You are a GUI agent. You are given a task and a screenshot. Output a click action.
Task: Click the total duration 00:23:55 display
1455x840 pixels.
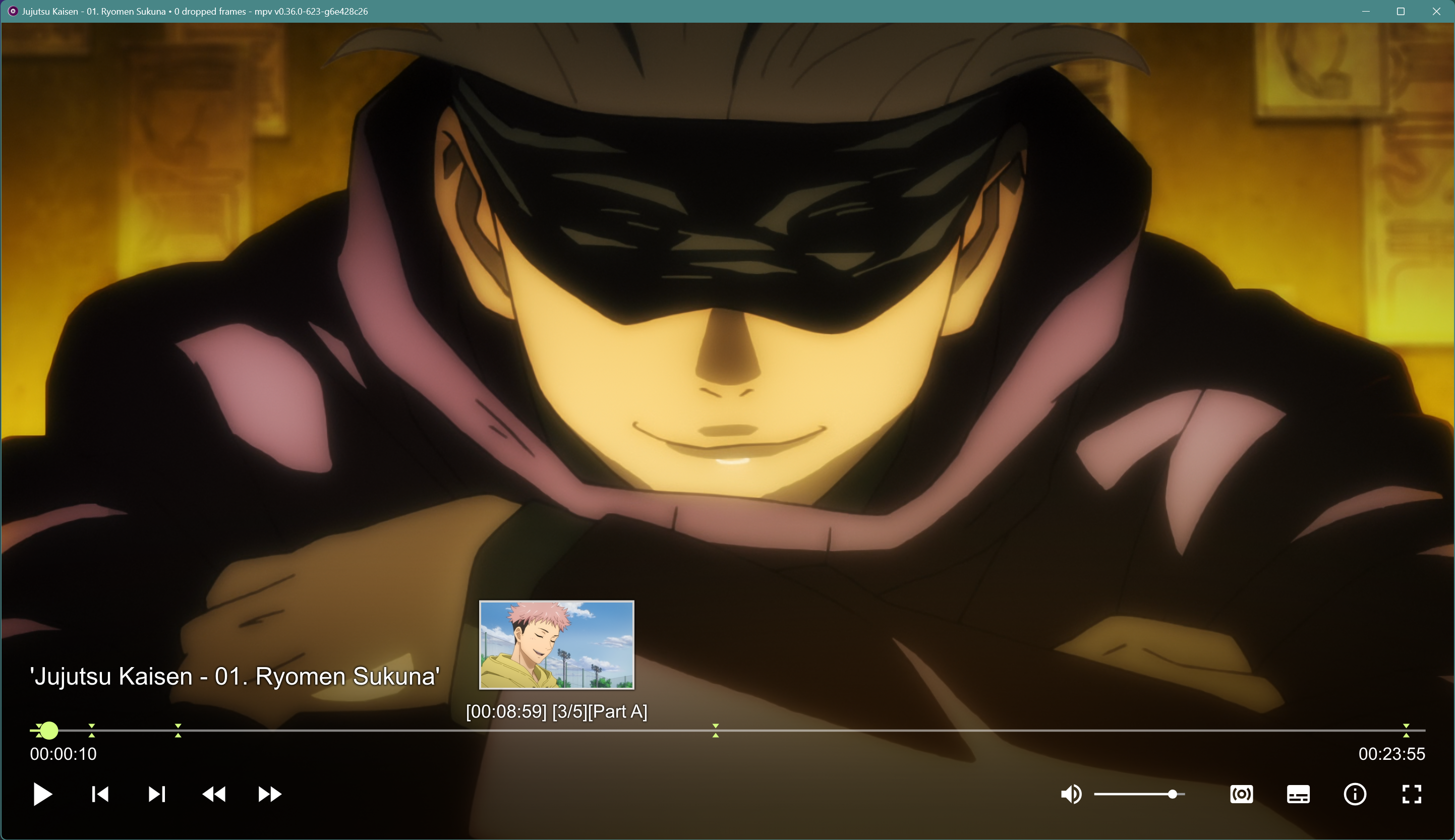pos(1391,754)
